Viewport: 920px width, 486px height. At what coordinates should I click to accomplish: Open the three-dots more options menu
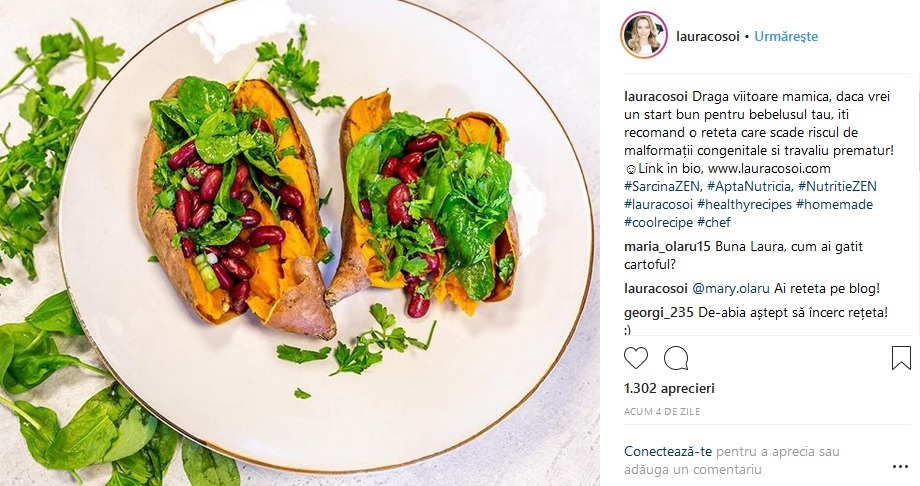pos(900,467)
